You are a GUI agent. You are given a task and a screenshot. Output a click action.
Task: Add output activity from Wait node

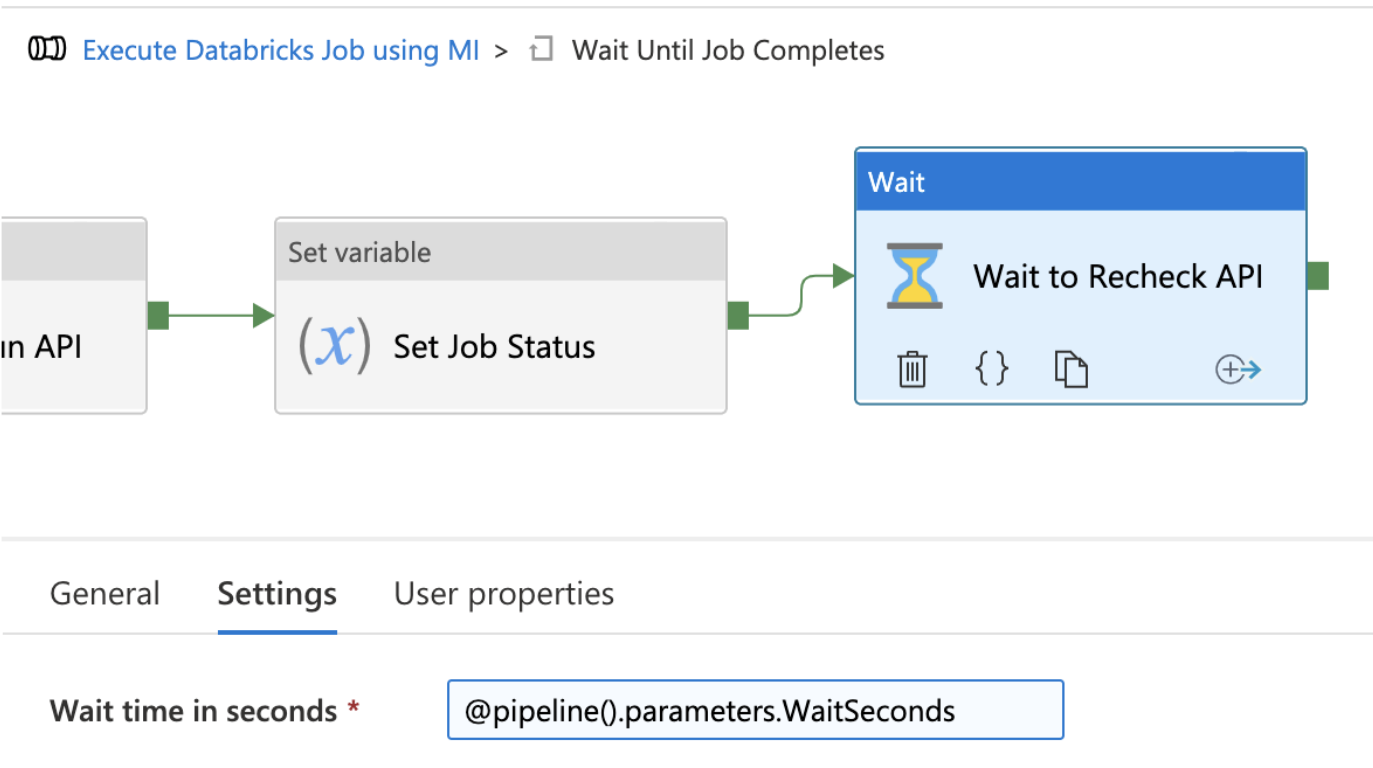click(x=1238, y=370)
